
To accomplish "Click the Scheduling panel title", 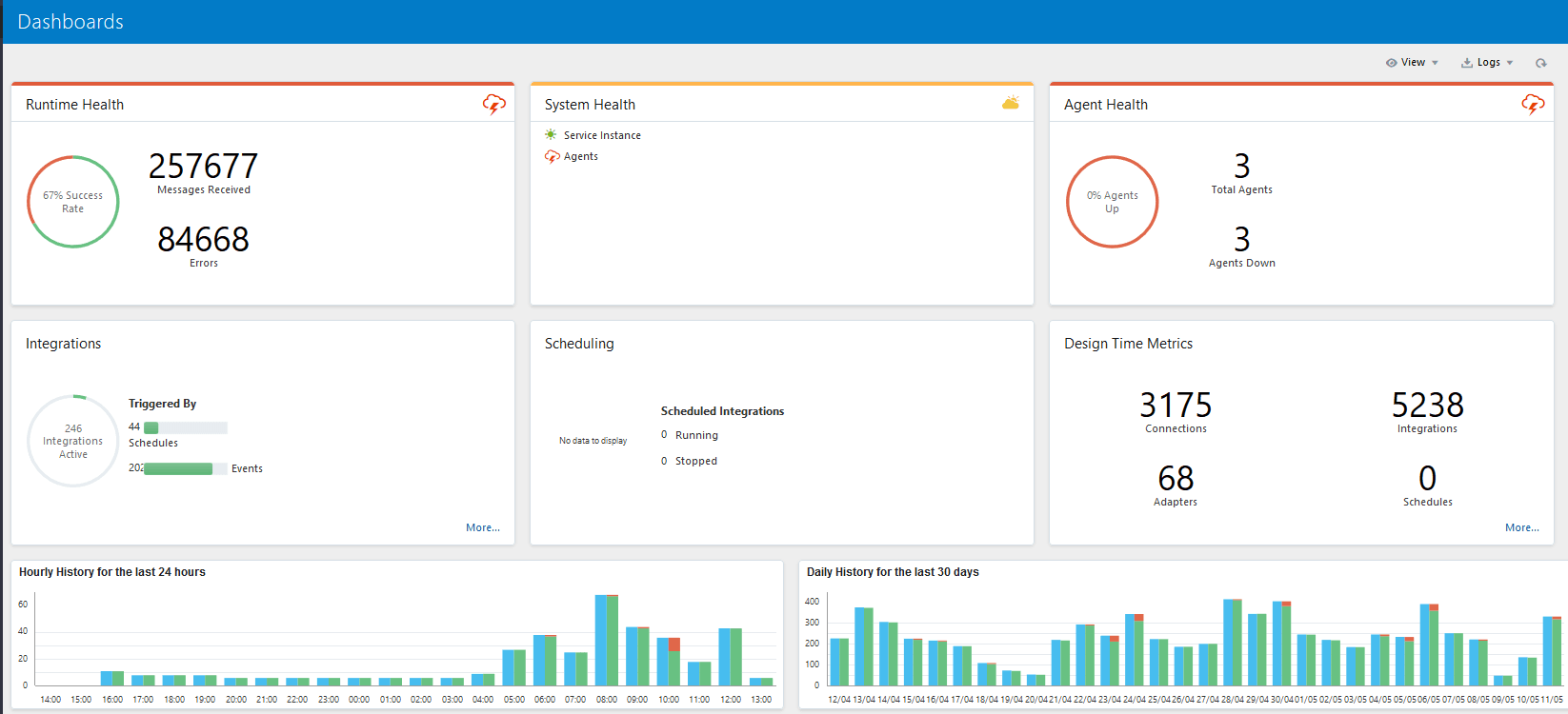I will [x=579, y=344].
